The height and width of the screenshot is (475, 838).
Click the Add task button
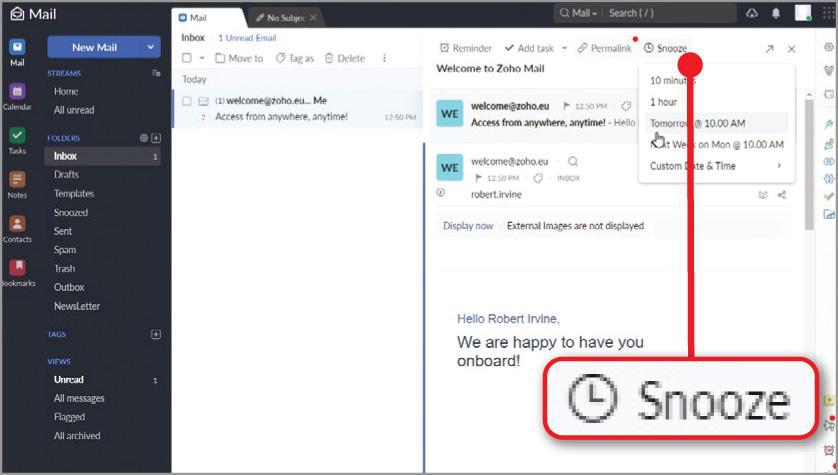pos(529,48)
